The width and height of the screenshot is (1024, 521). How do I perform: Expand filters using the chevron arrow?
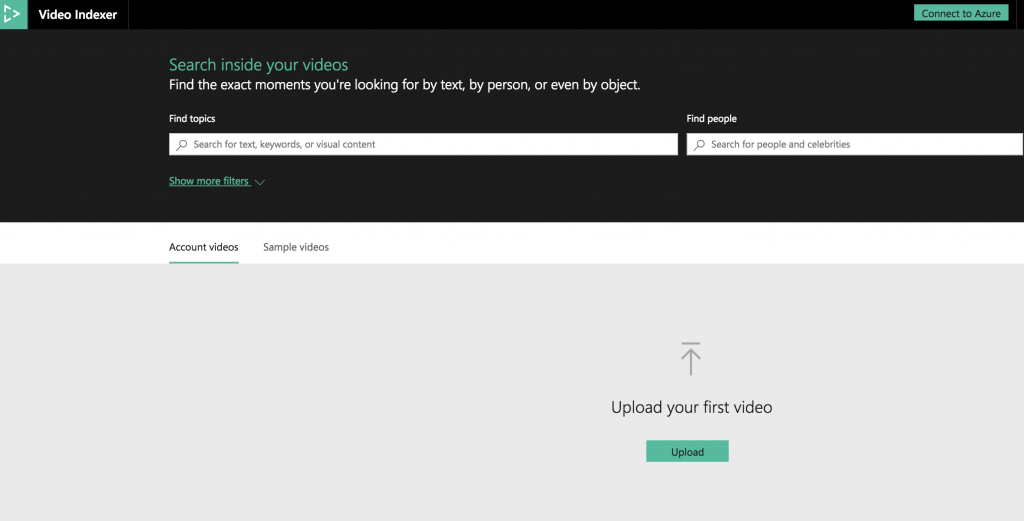[260, 182]
